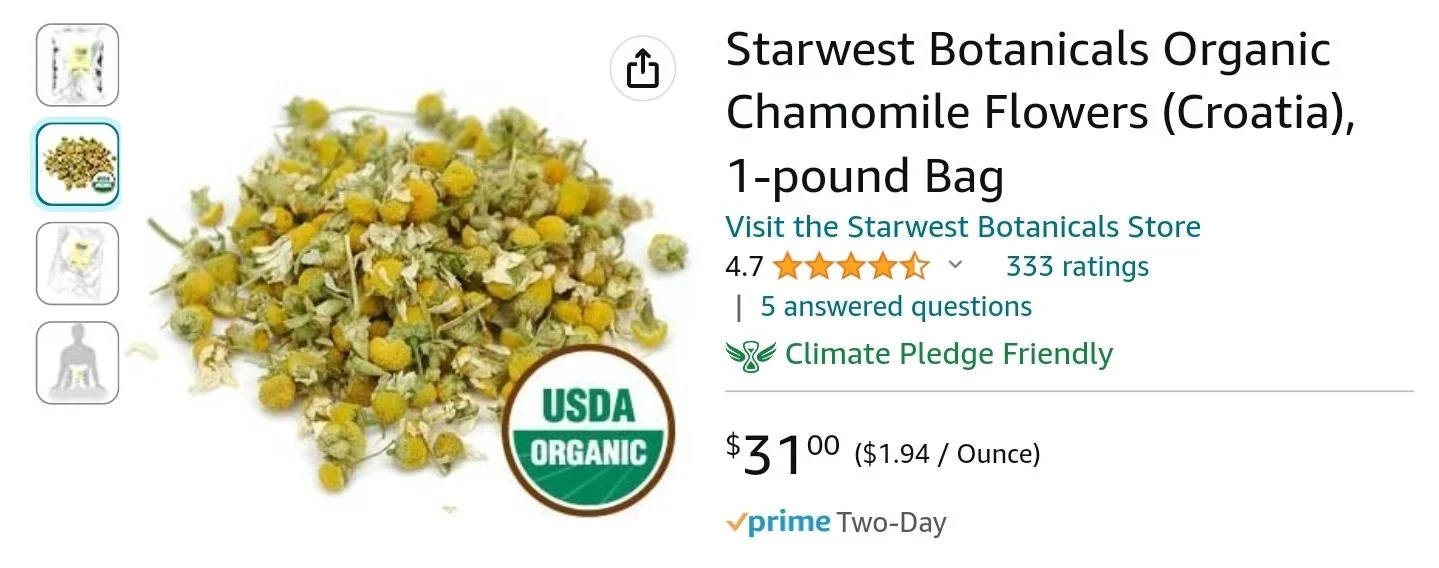Click the orange star rating icons
Viewport: 1439px width, 568px height.
pyautogui.click(x=851, y=267)
